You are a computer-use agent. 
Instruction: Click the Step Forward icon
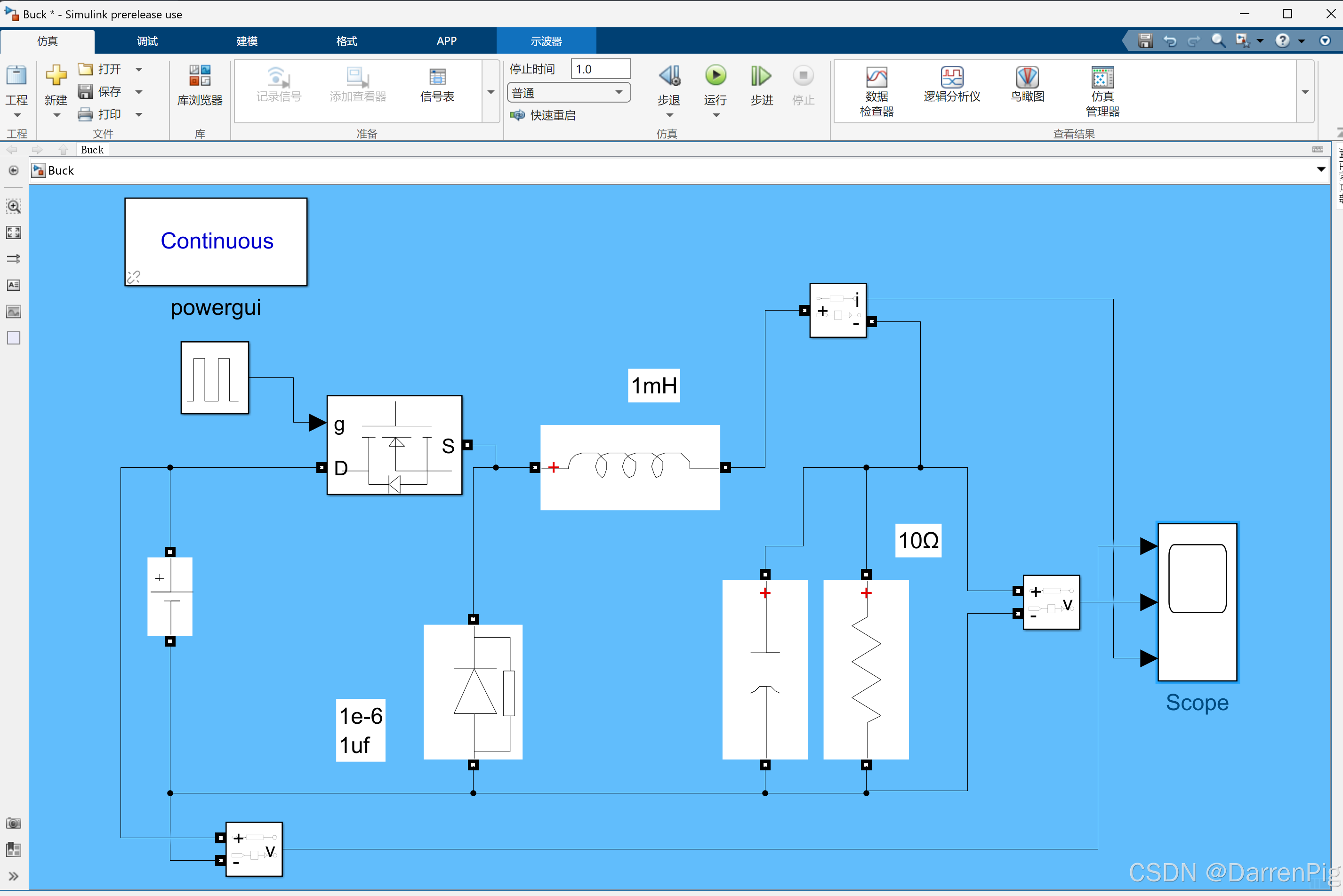pyautogui.click(x=761, y=76)
